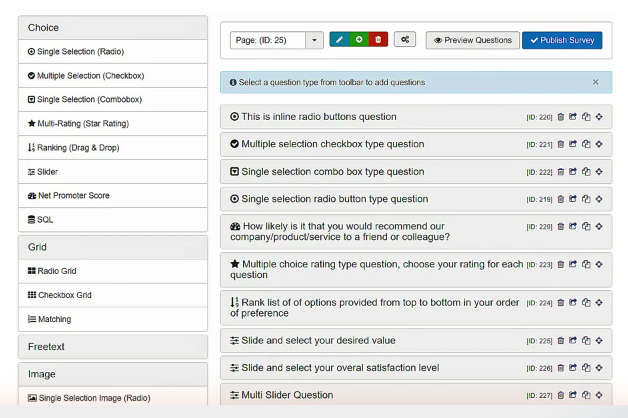
Task: Open the page settings gears button
Action: point(405,40)
